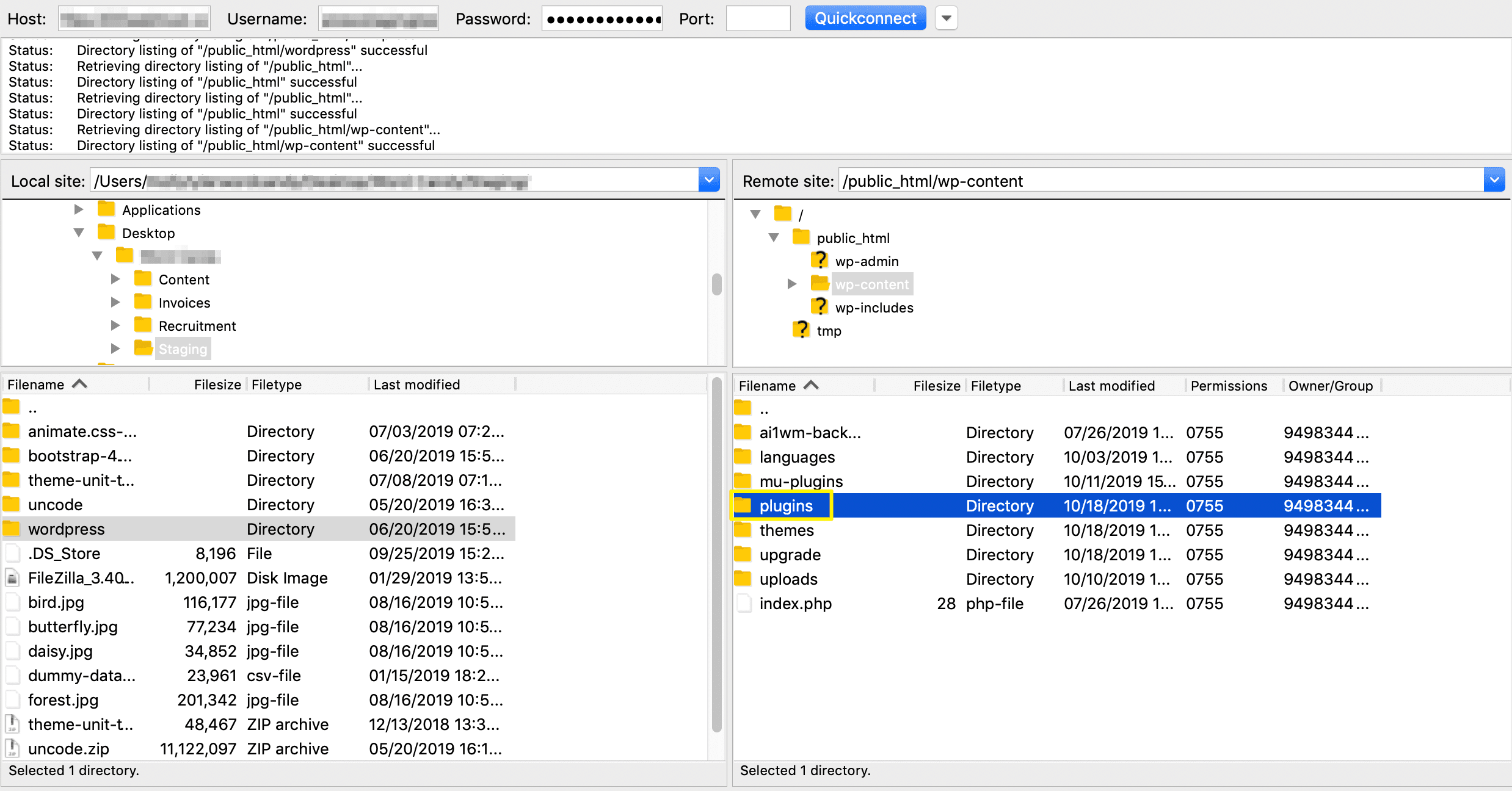This screenshot has width=1512, height=791.
Task: Select the bird.jpg file icon
Action: click(12, 602)
